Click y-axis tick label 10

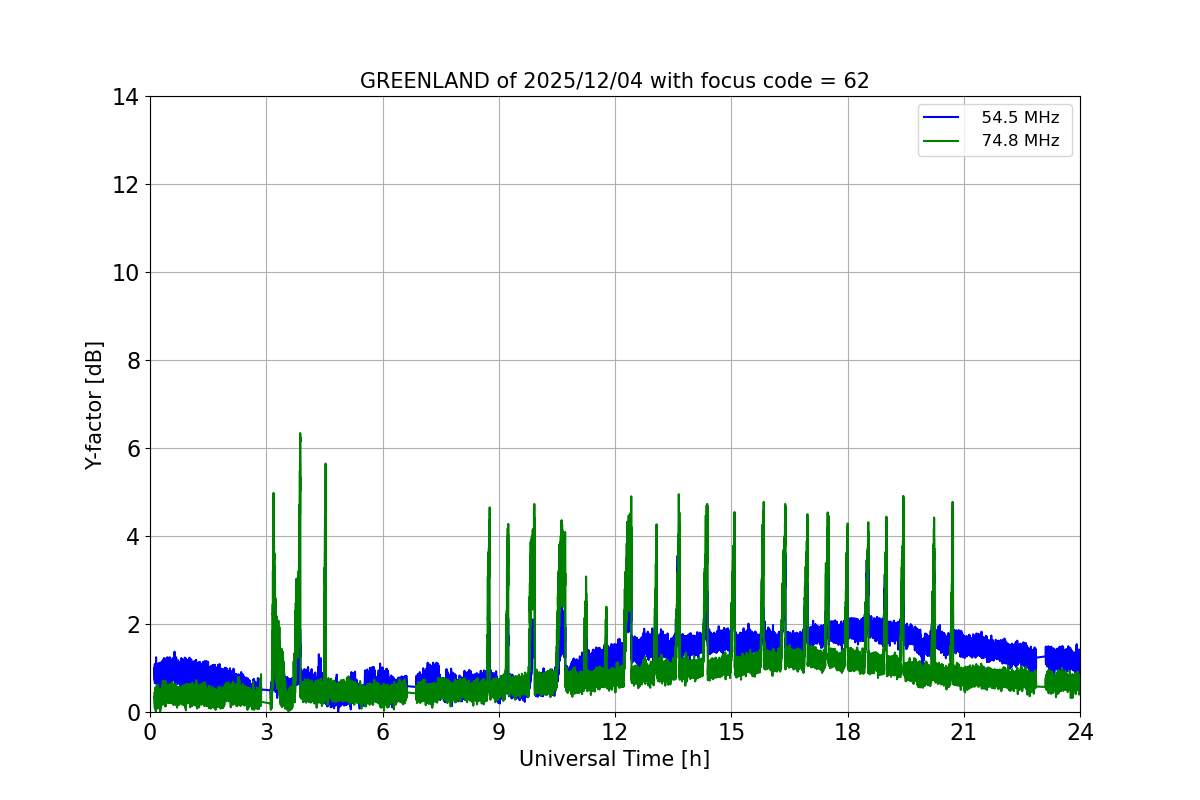coord(126,273)
